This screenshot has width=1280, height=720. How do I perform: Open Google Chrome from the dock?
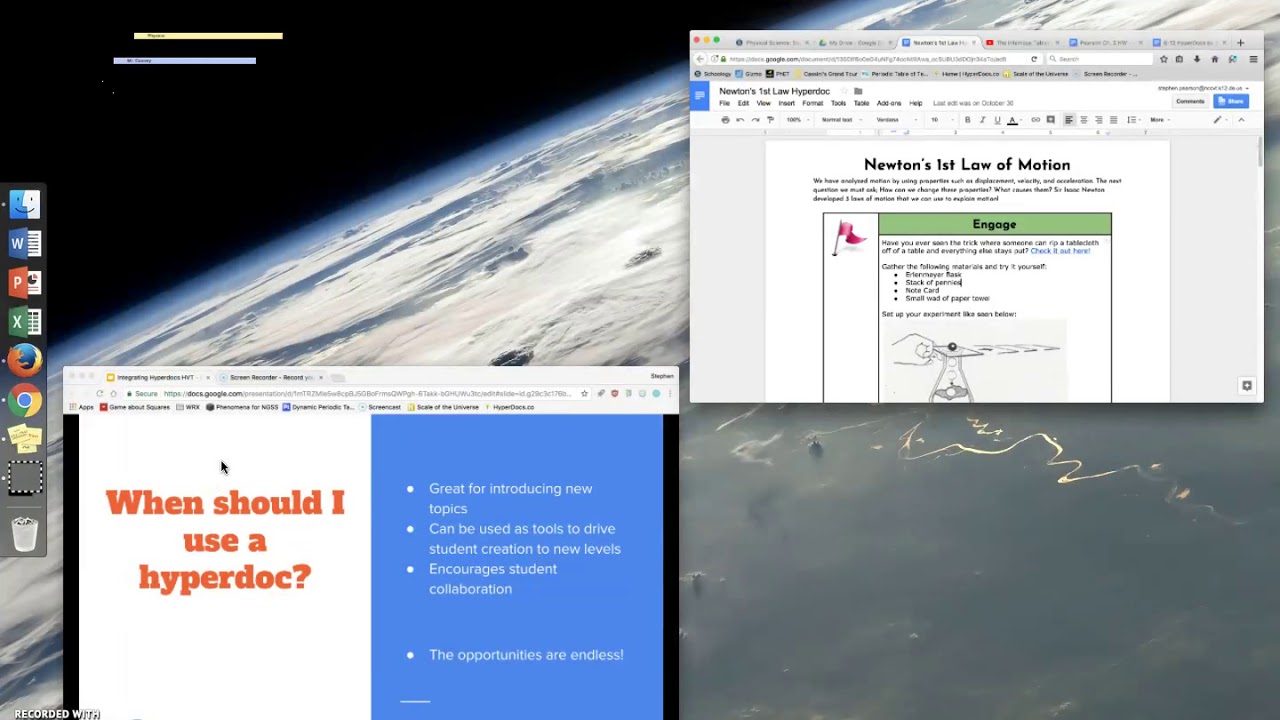[25, 401]
